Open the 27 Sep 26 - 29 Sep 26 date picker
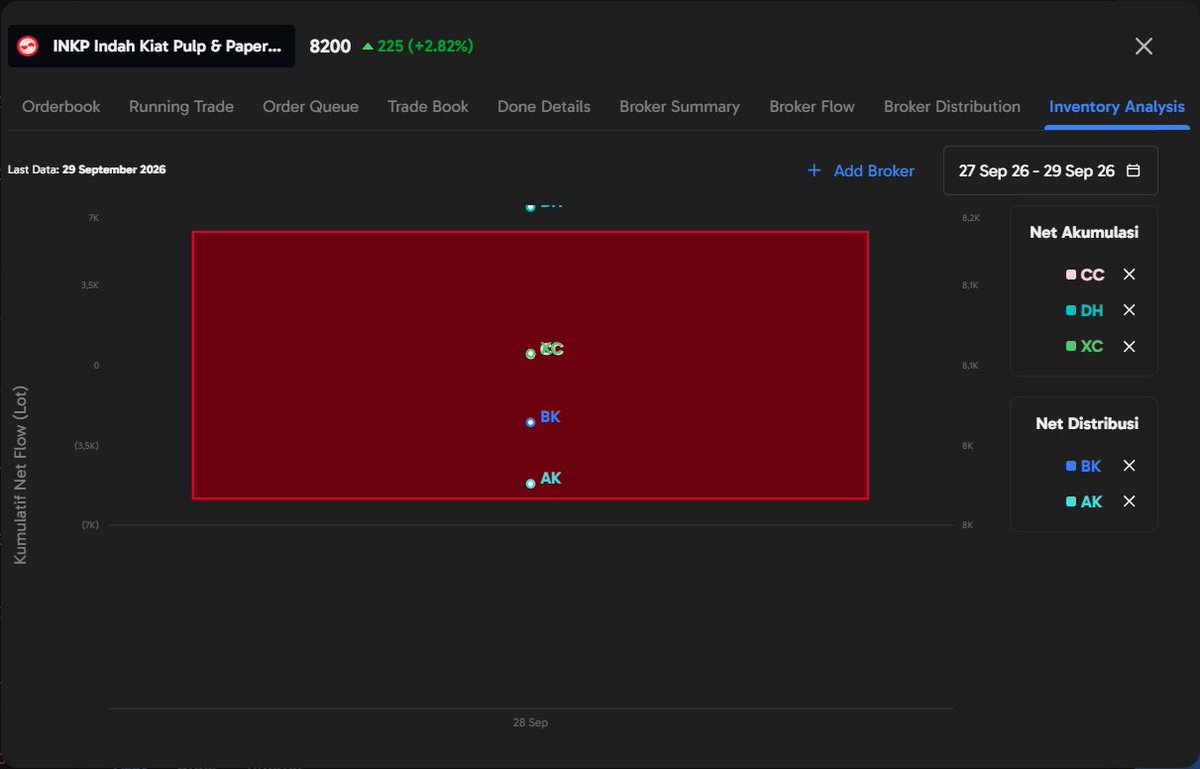 pos(1050,171)
